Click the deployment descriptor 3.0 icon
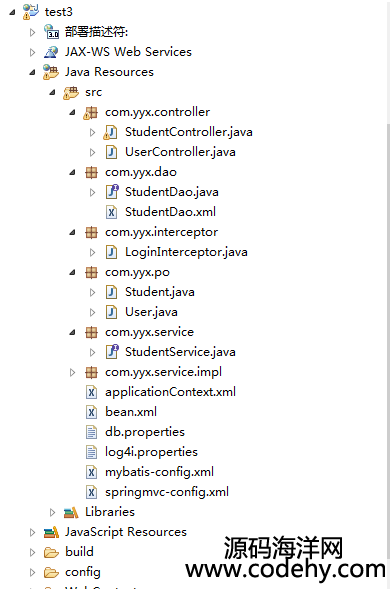 click(x=51, y=32)
